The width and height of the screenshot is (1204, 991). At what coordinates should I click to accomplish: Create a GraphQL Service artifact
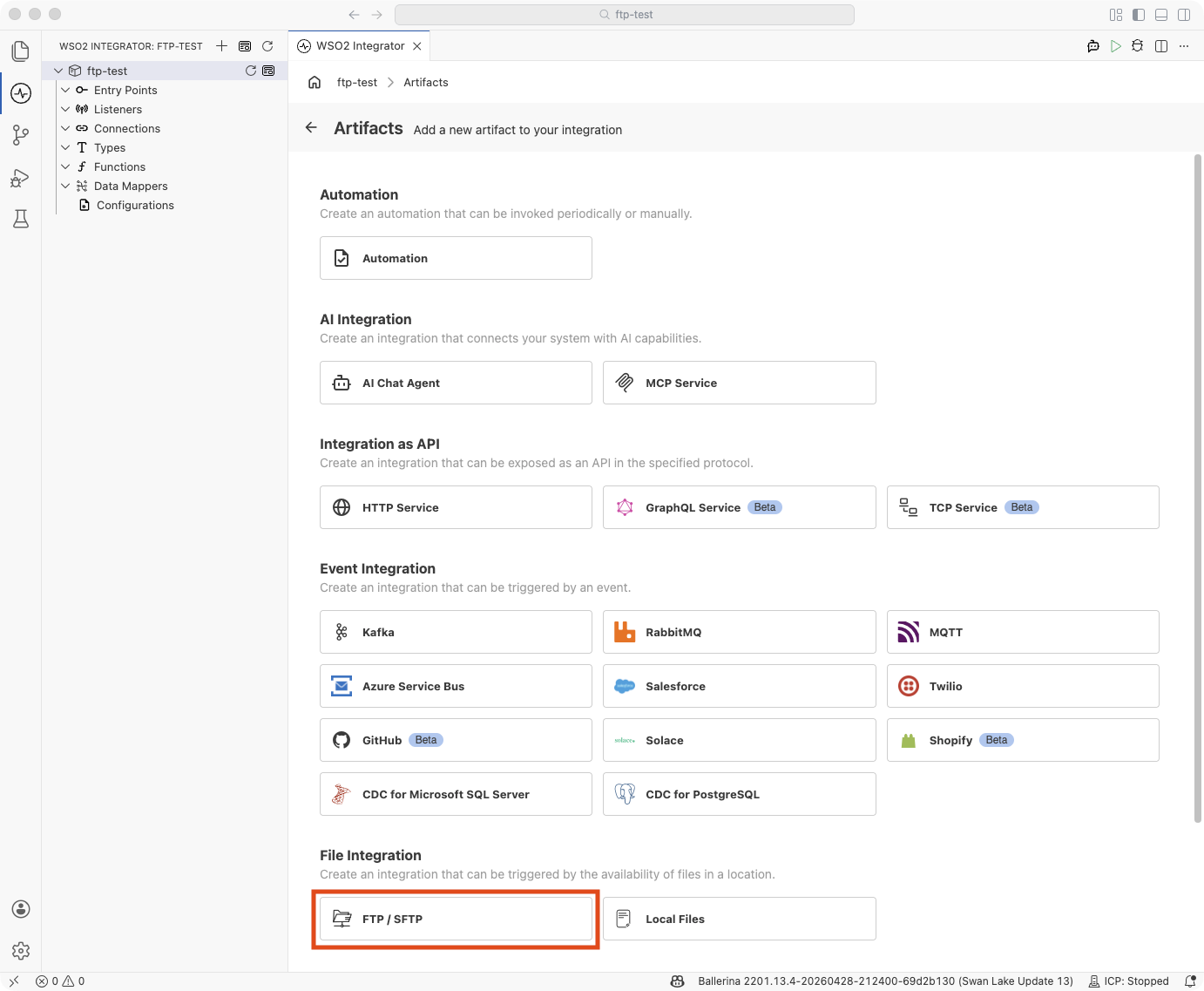(x=739, y=507)
